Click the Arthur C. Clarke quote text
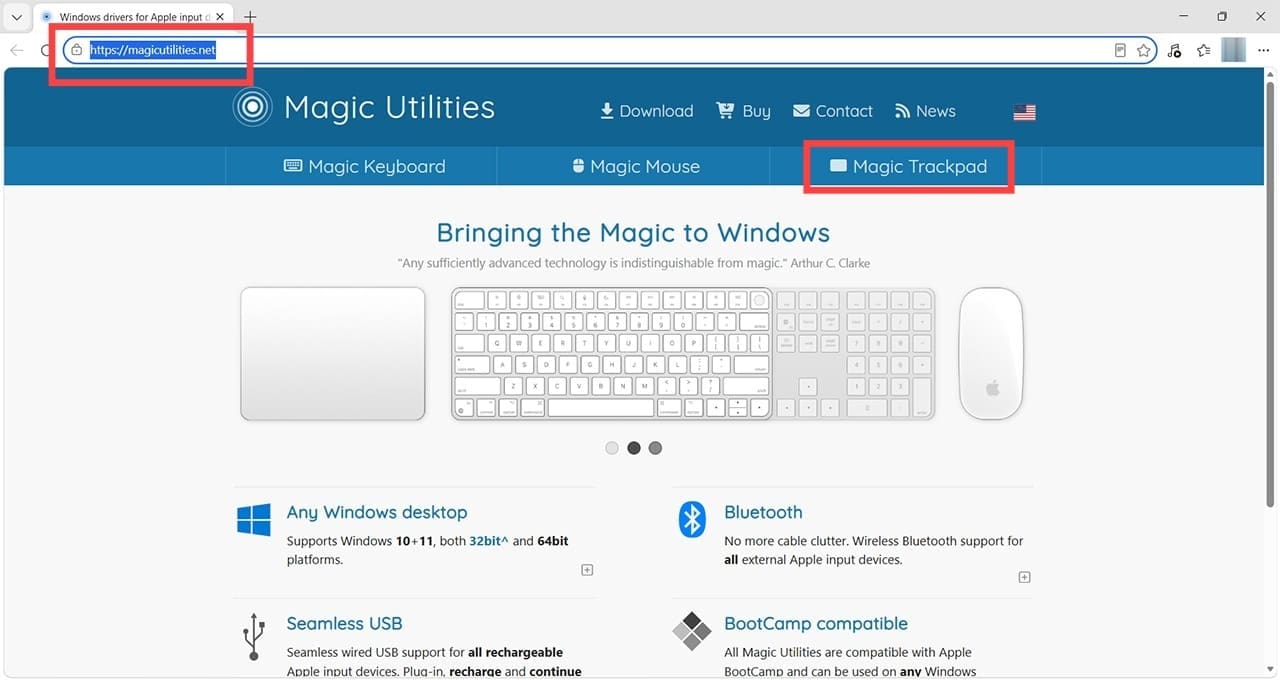 click(x=633, y=263)
